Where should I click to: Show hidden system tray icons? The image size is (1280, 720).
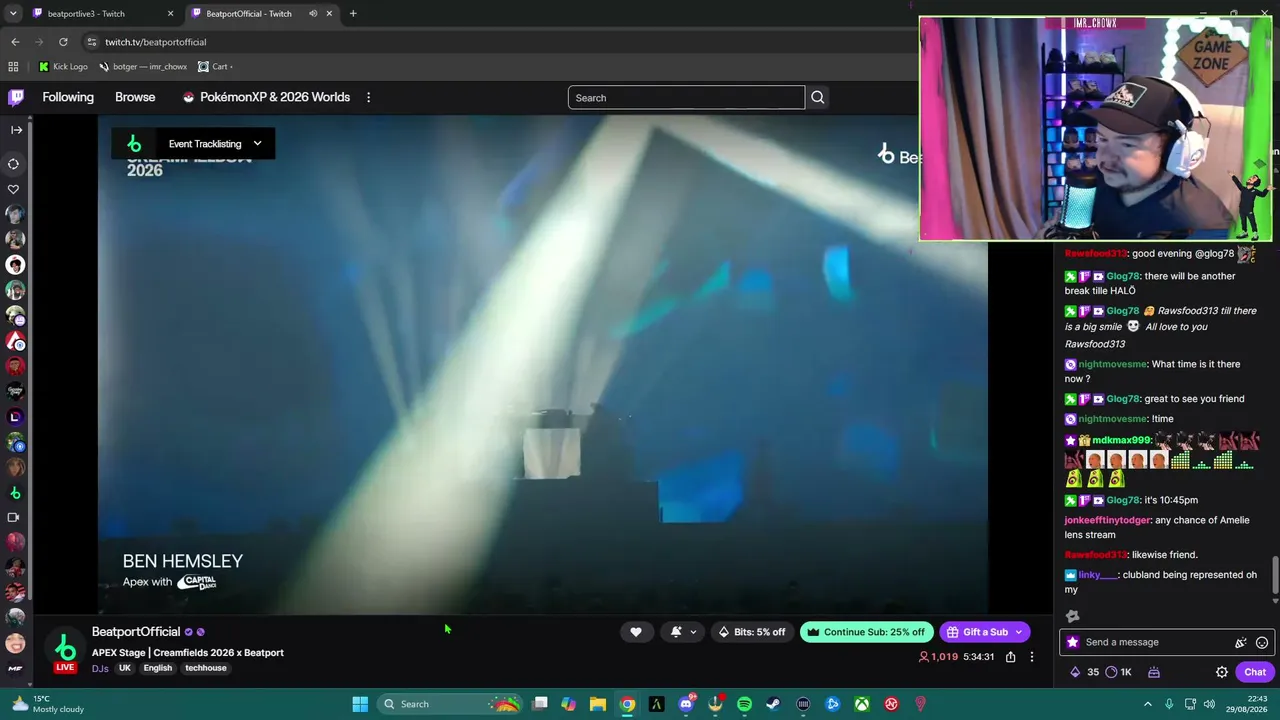click(x=1147, y=704)
